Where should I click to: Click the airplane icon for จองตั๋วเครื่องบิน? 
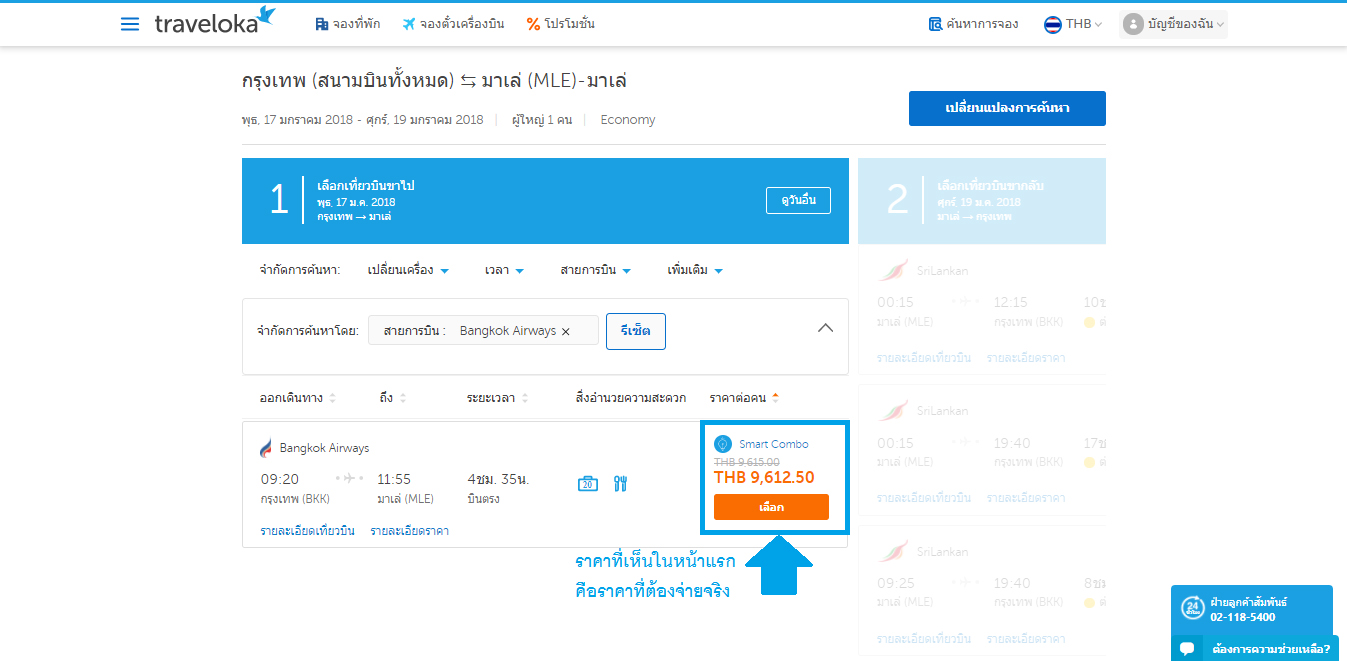(x=409, y=24)
